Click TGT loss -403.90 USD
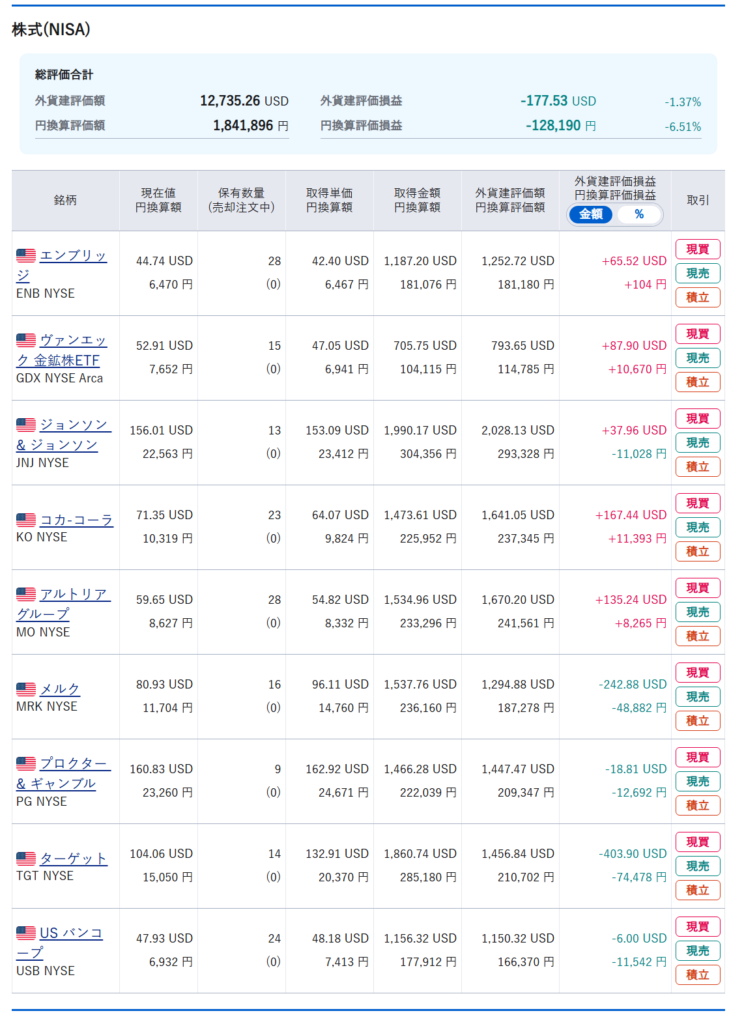The height and width of the screenshot is (1024, 729). 633,854
